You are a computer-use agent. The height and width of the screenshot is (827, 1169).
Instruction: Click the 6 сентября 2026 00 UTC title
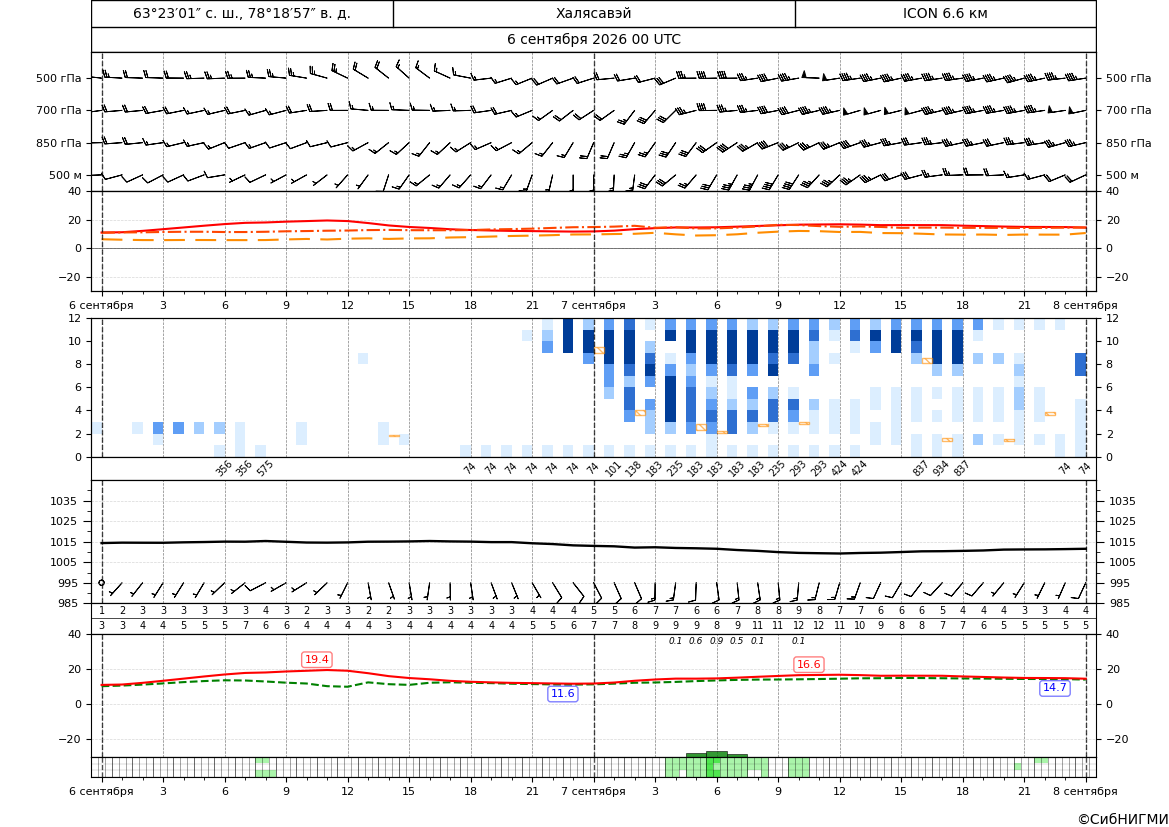(x=593, y=40)
